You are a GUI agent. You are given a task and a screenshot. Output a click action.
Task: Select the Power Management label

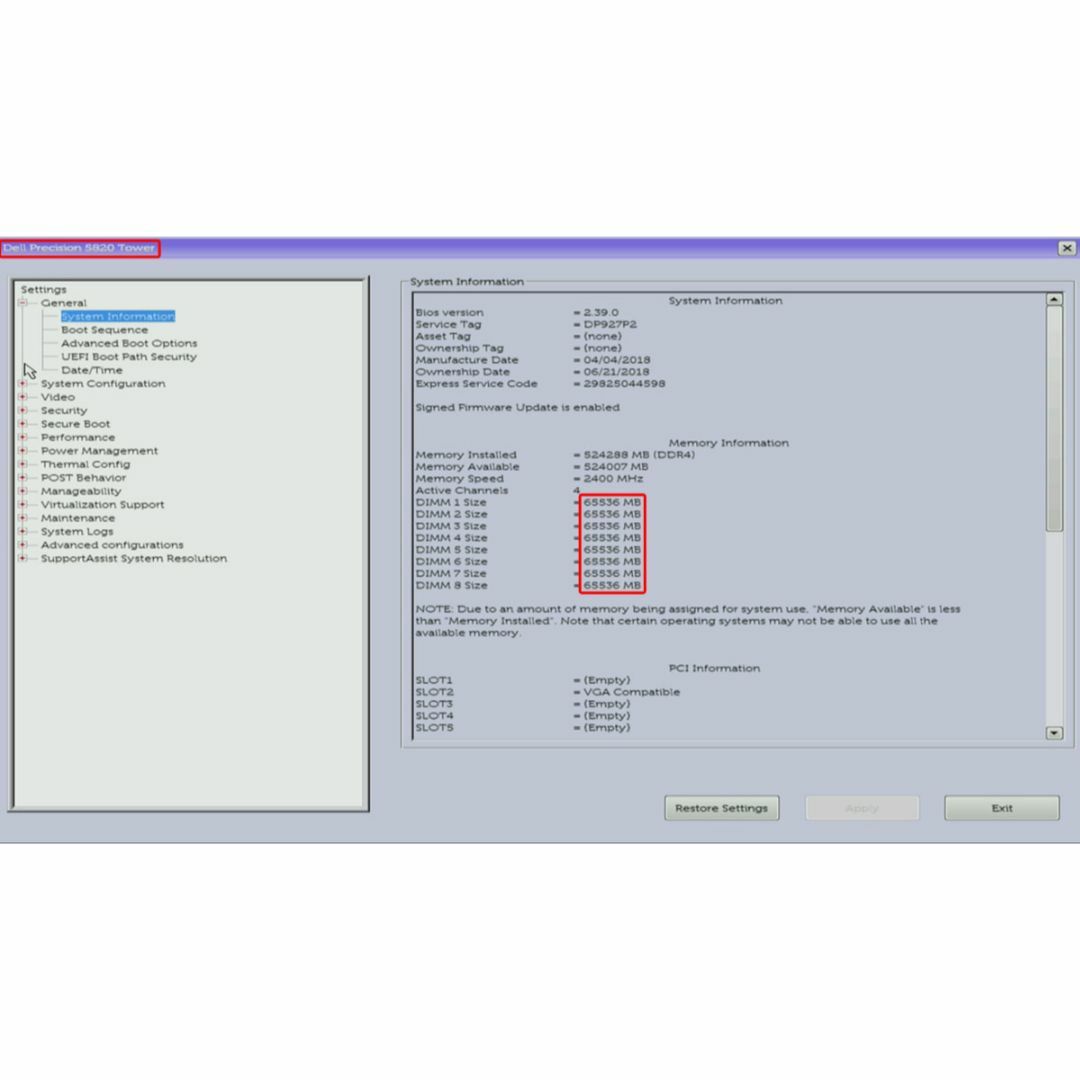(x=99, y=450)
